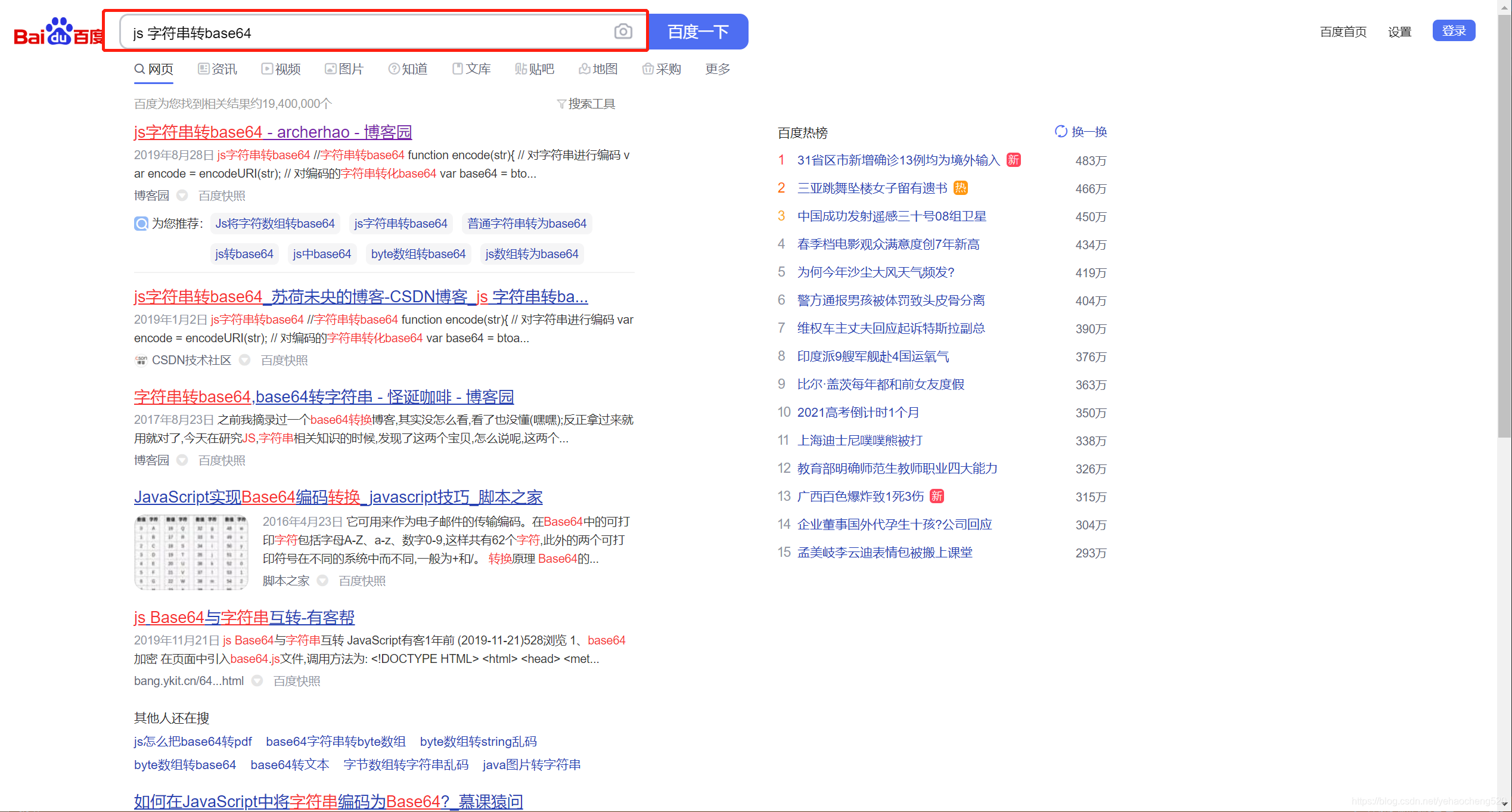Go to 百度首页
This screenshot has width=1512, height=812.
1343,32
